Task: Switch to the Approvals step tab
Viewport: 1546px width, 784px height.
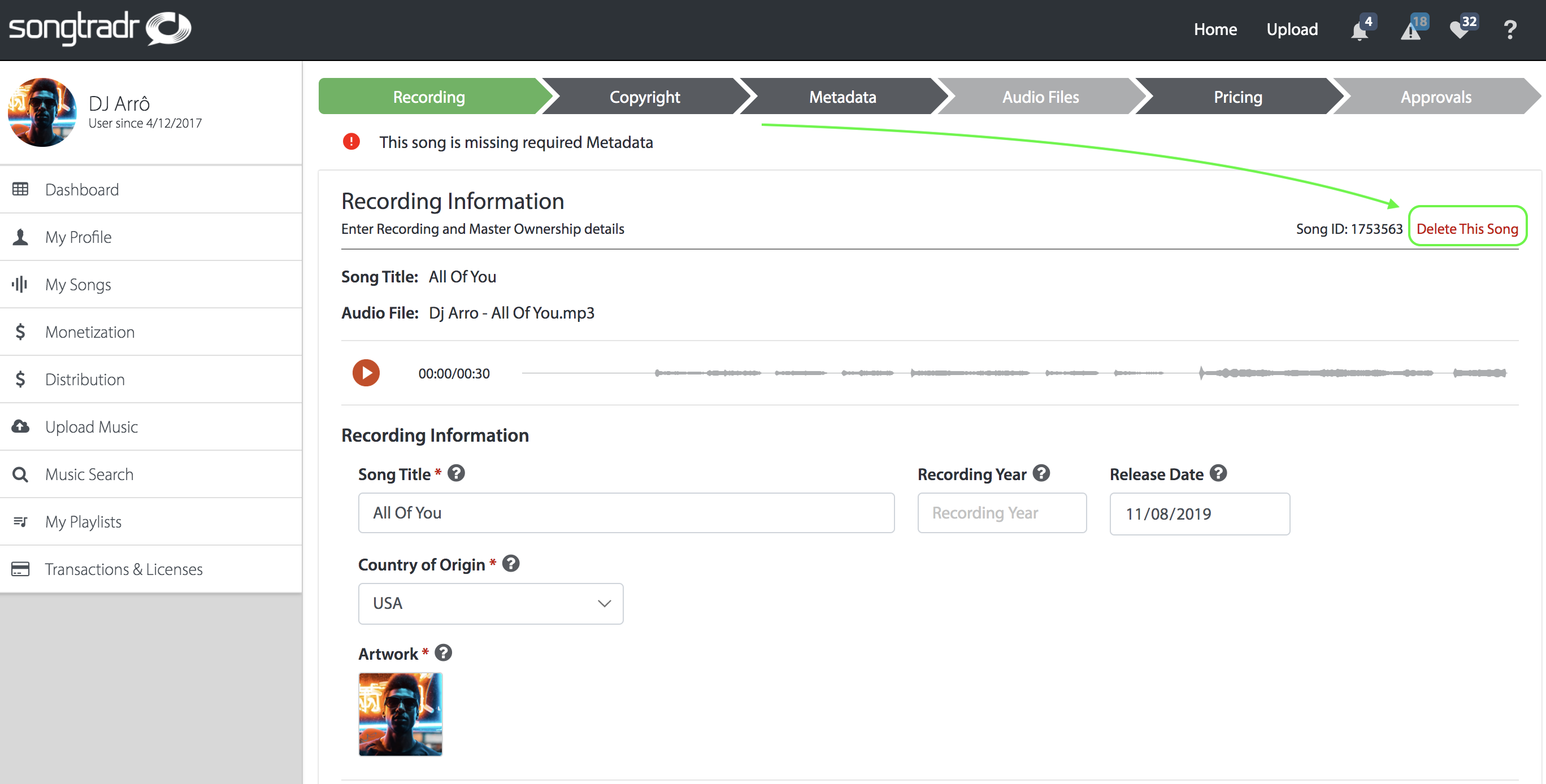Action: click(1436, 97)
